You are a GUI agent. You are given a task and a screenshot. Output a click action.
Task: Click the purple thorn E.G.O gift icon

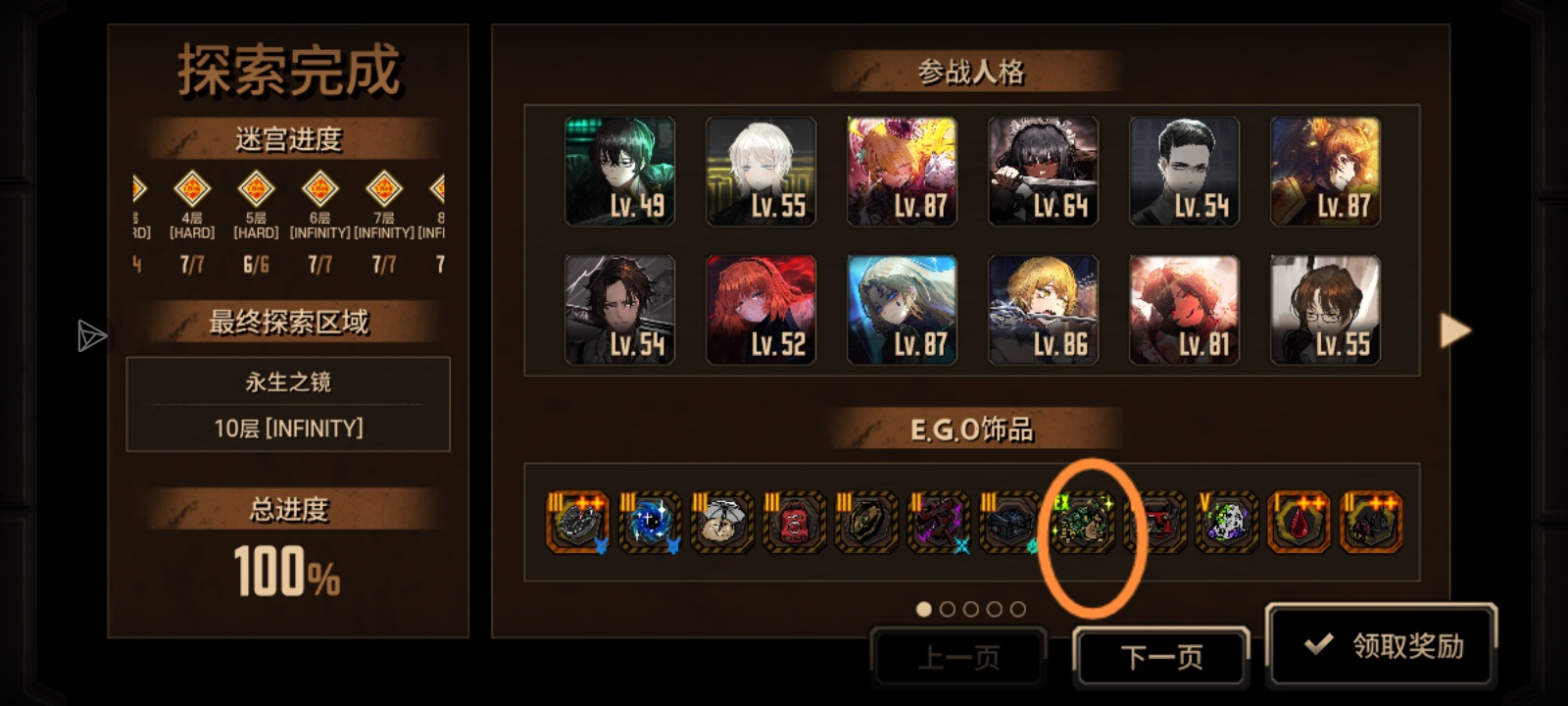pos(938,522)
